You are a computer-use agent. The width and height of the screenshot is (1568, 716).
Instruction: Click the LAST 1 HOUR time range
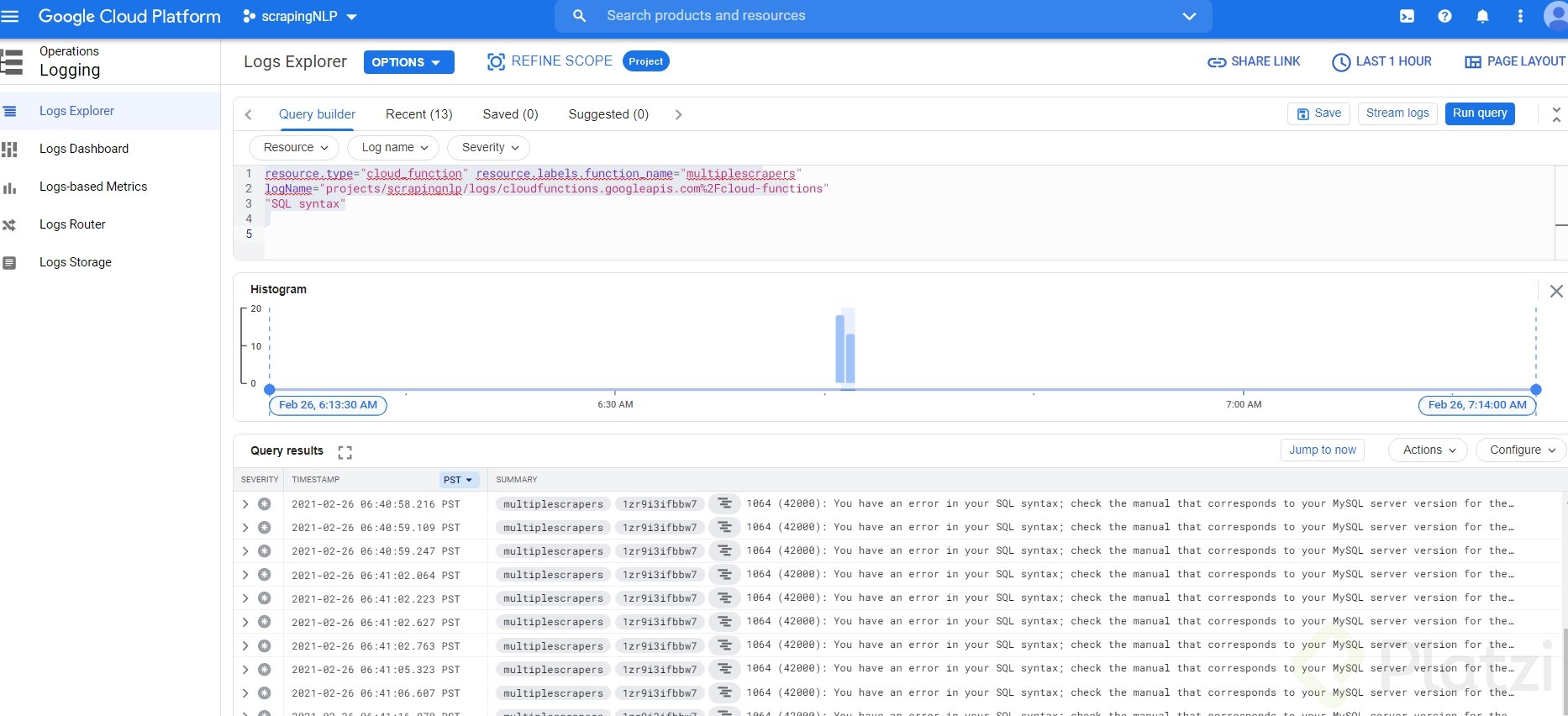pos(1381,62)
